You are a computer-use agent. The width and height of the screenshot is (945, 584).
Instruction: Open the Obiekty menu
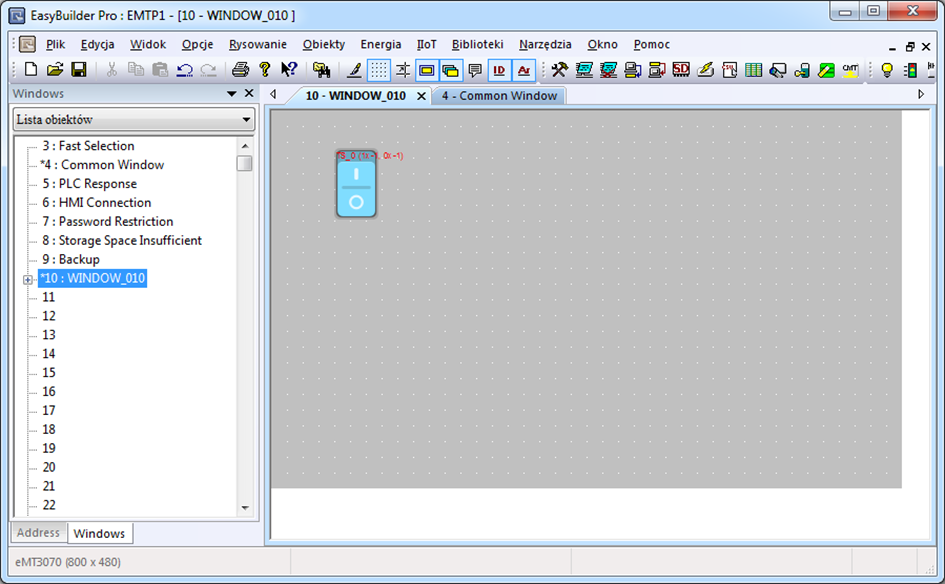[x=324, y=45]
